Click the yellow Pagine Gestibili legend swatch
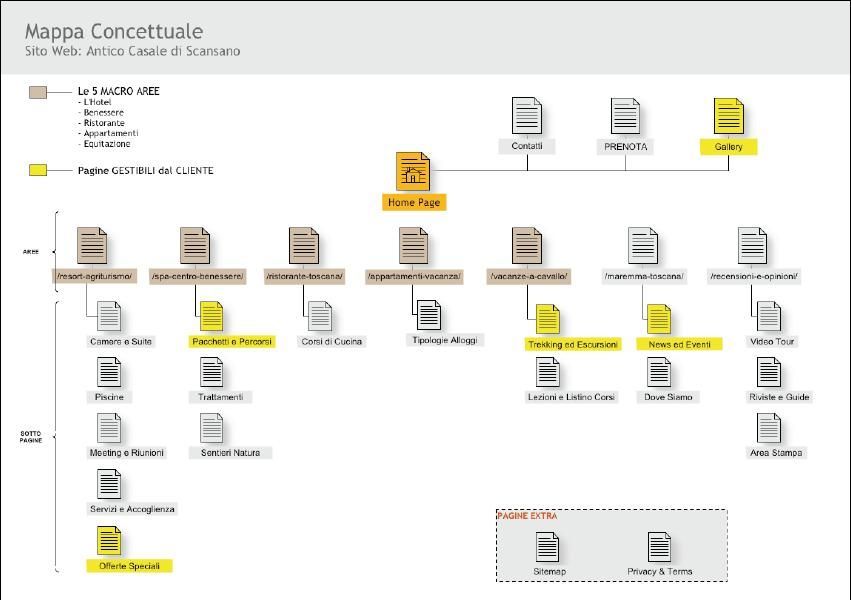The image size is (851, 600). click(x=38, y=170)
